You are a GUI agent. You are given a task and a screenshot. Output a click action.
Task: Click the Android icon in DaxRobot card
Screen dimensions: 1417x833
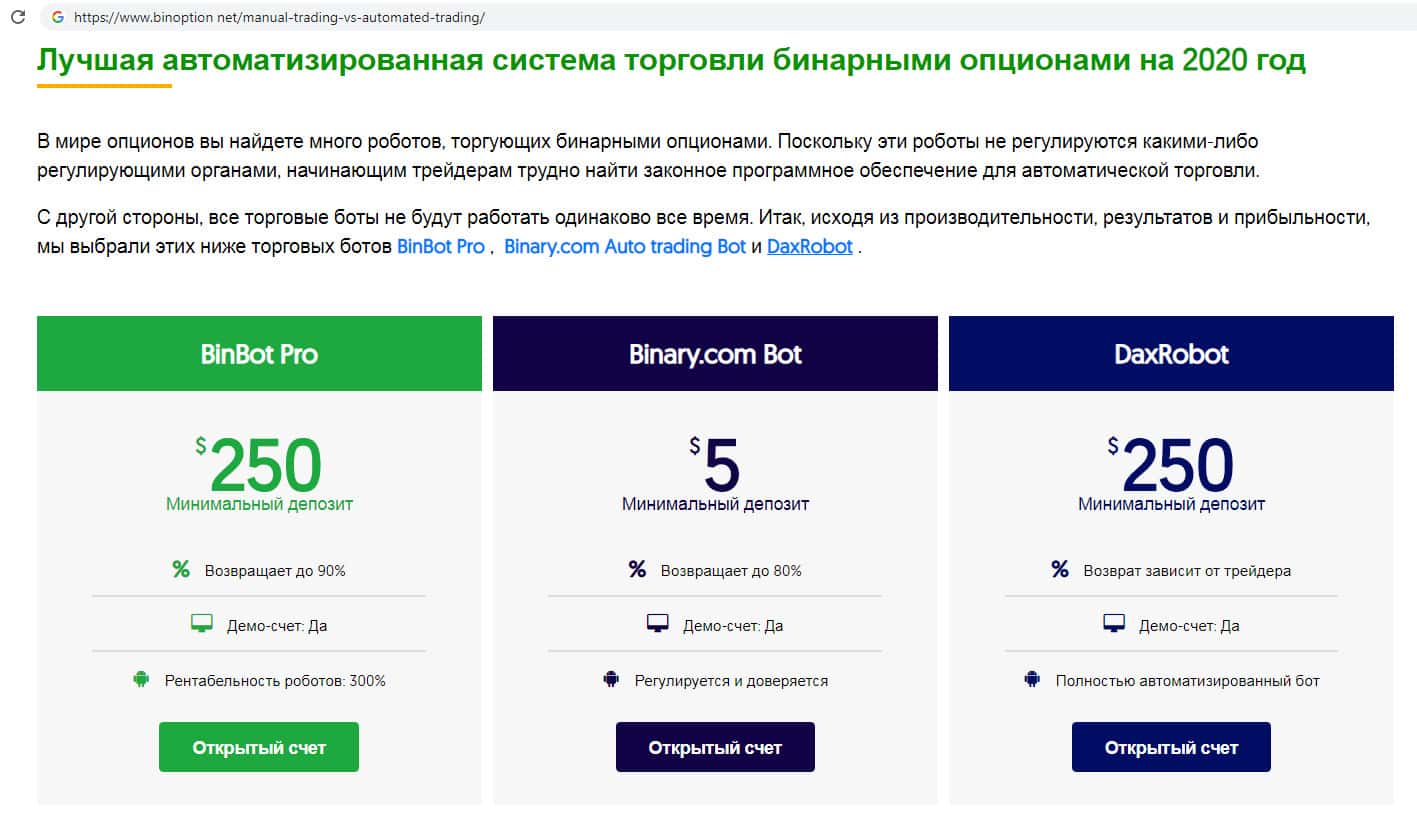click(1033, 680)
